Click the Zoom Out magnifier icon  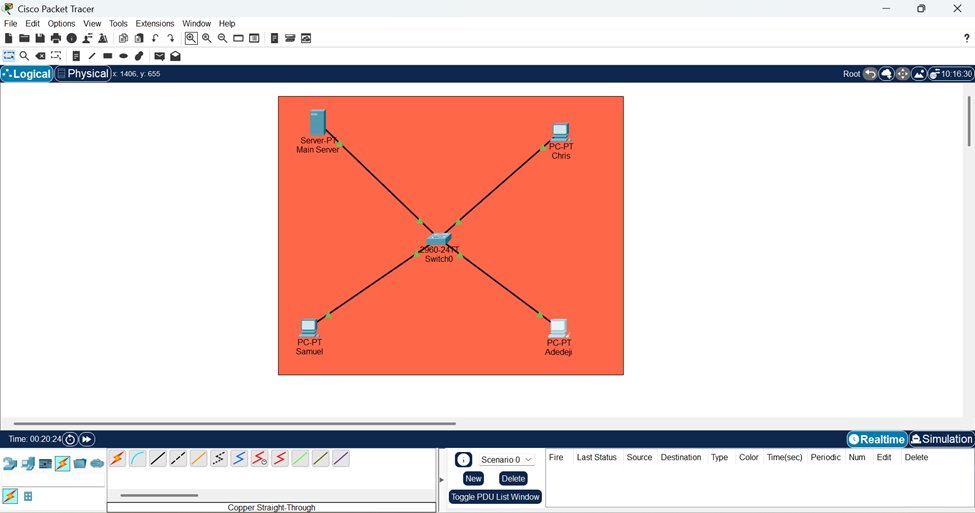[222, 39]
